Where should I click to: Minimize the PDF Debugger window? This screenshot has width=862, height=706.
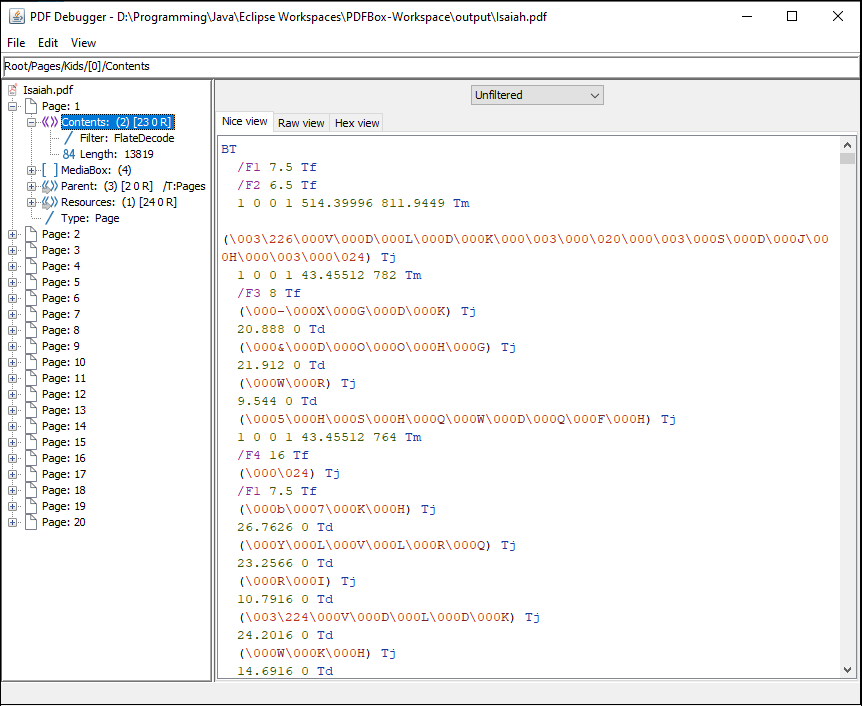point(747,16)
